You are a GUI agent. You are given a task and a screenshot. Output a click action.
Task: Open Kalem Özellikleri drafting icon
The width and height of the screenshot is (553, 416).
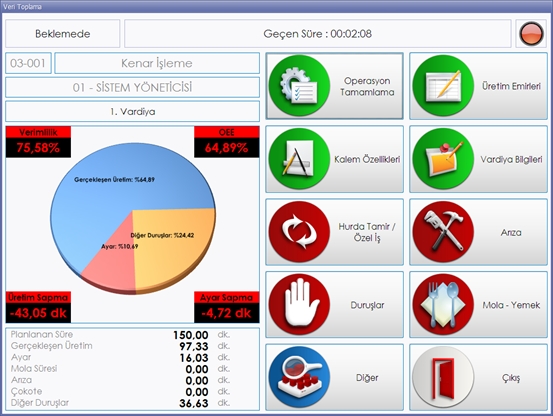[299, 159]
